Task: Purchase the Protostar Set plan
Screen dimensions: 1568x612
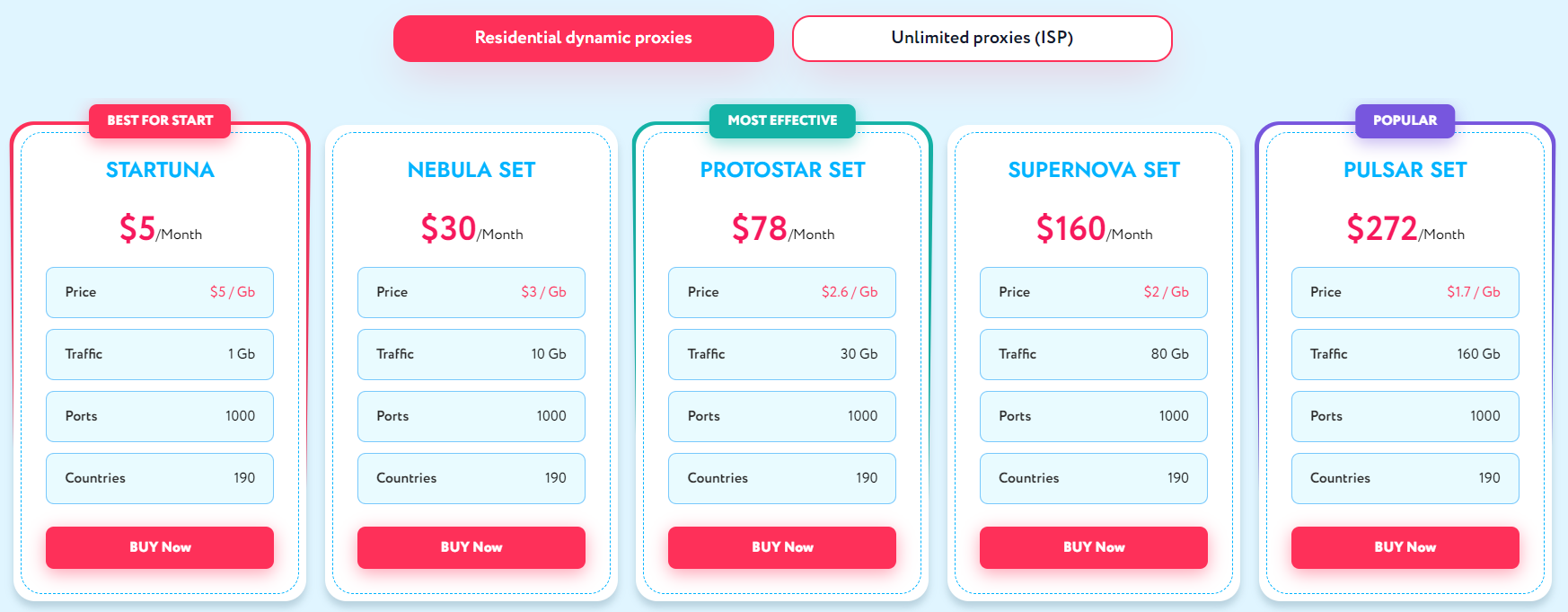Action: (x=782, y=547)
